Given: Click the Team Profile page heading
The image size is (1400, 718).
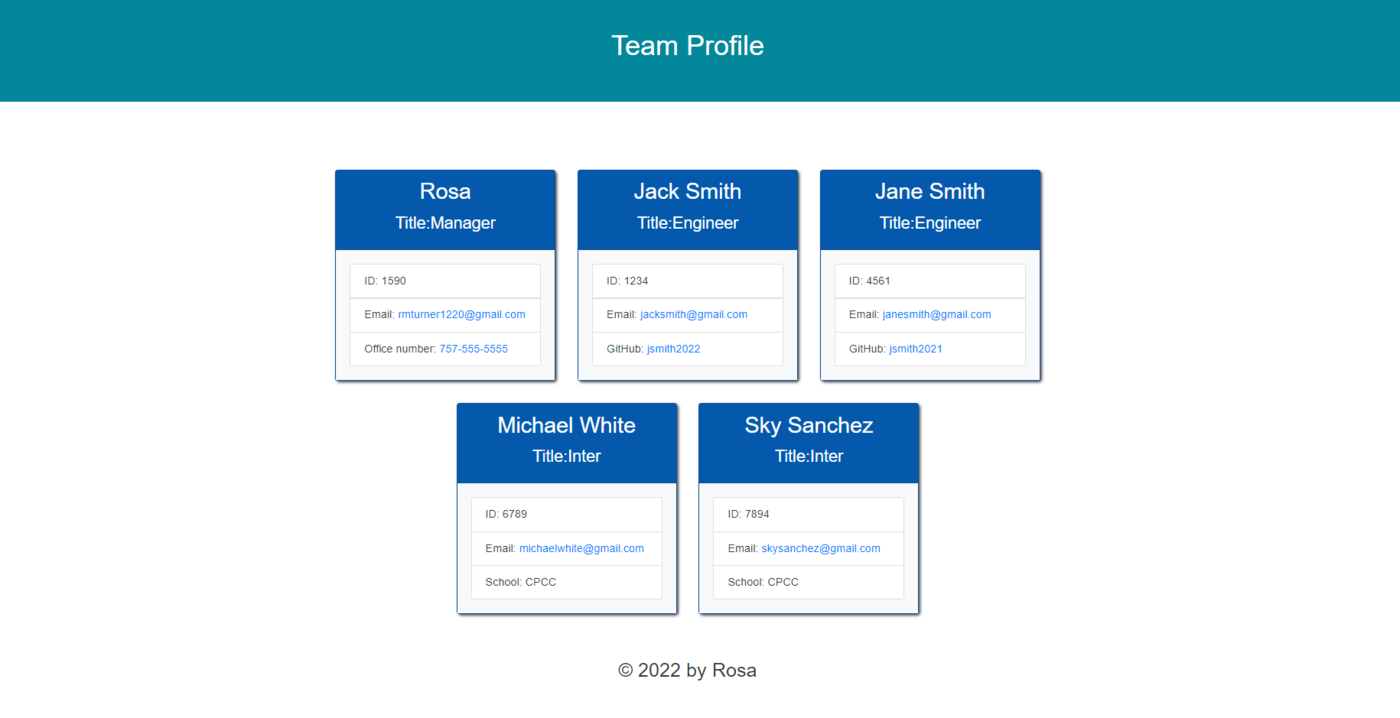Looking at the screenshot, I should click(687, 45).
